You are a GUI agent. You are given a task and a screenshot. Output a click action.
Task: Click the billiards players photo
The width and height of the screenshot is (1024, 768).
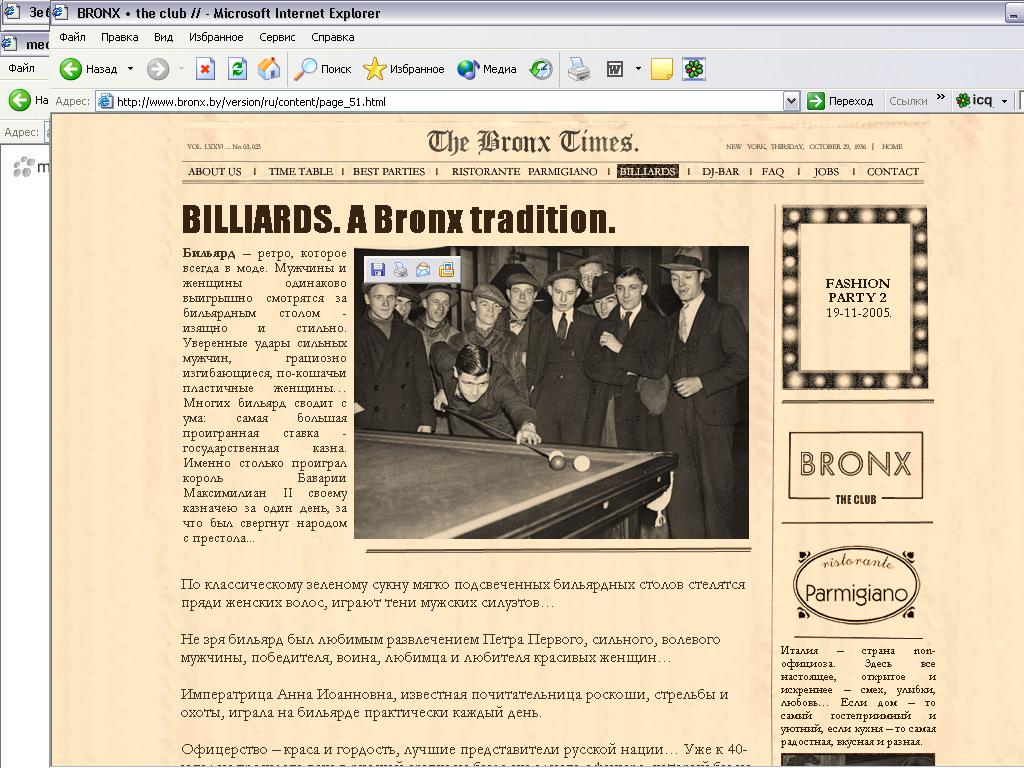click(x=552, y=392)
